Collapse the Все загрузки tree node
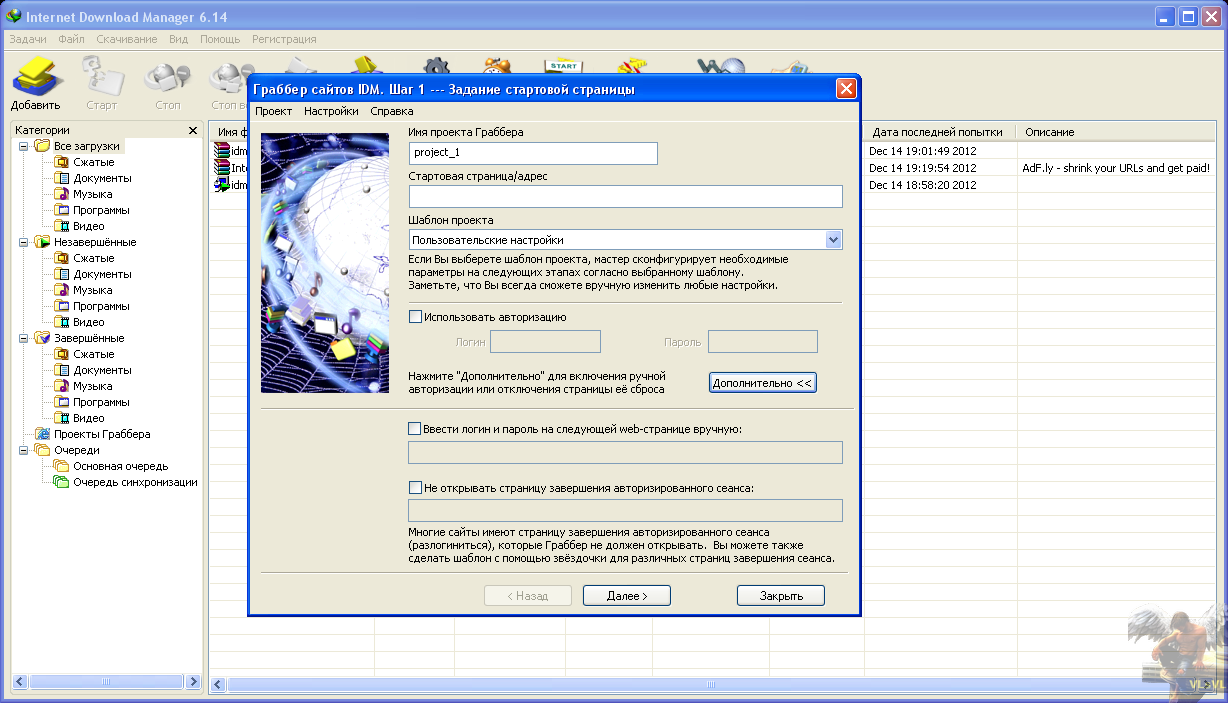1228x703 pixels. 23,146
